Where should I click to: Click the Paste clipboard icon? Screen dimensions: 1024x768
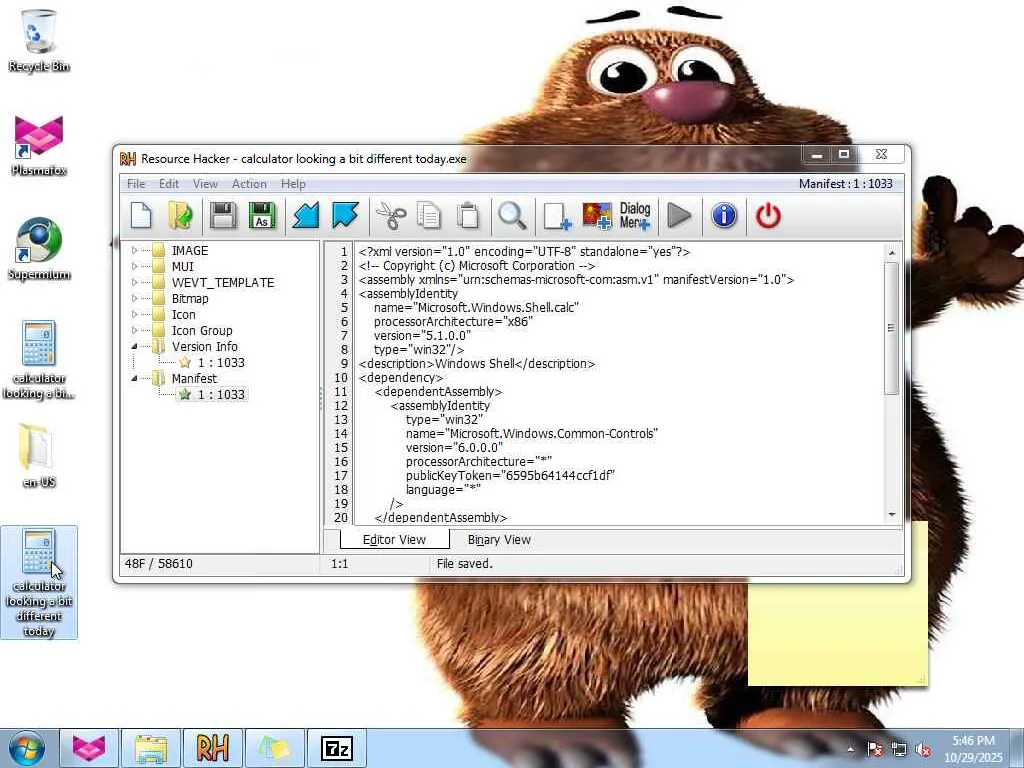point(468,216)
